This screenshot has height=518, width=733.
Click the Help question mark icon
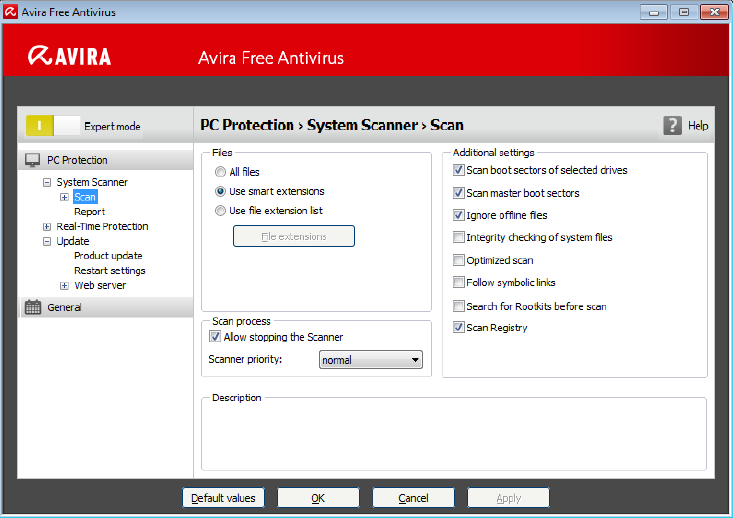672,126
